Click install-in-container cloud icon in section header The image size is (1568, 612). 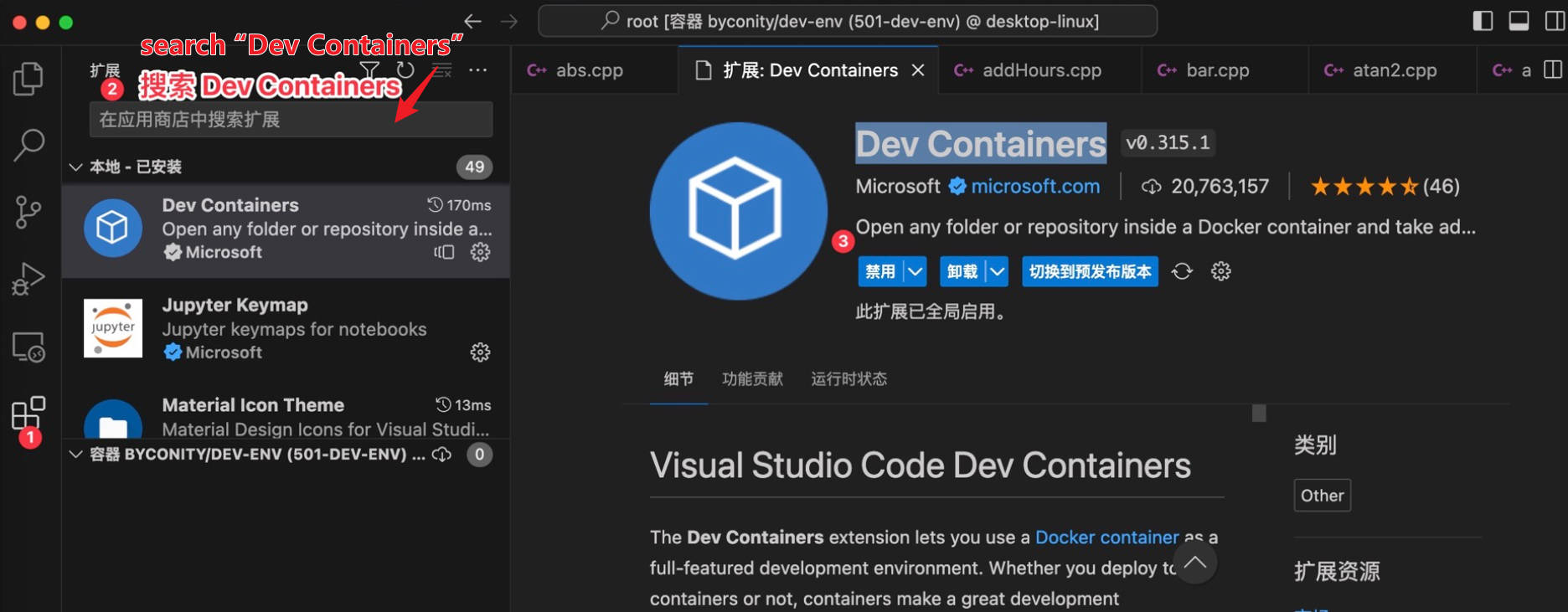tap(441, 454)
